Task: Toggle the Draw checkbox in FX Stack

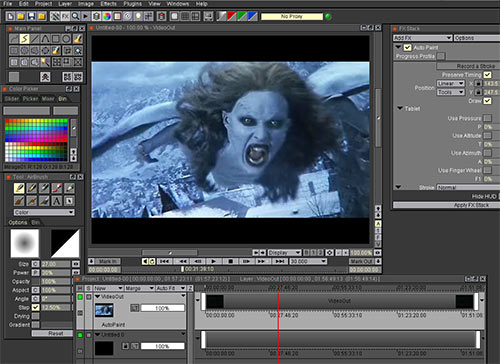Action: point(487,100)
